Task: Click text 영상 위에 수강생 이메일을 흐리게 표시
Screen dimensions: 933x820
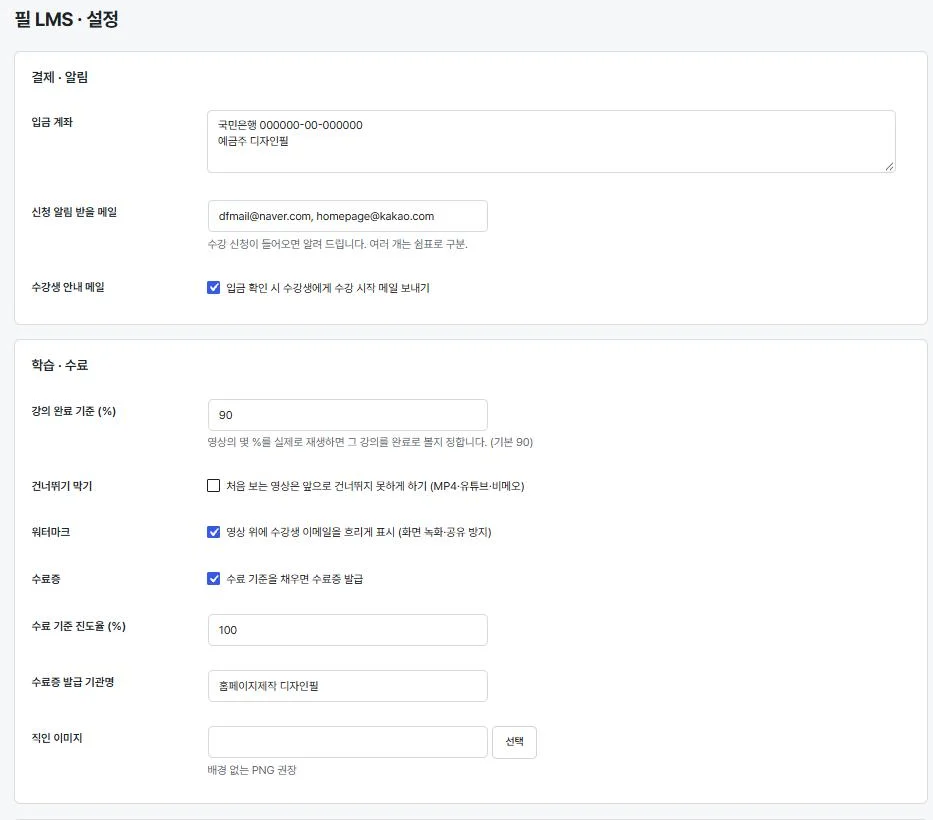Action: [x=310, y=532]
